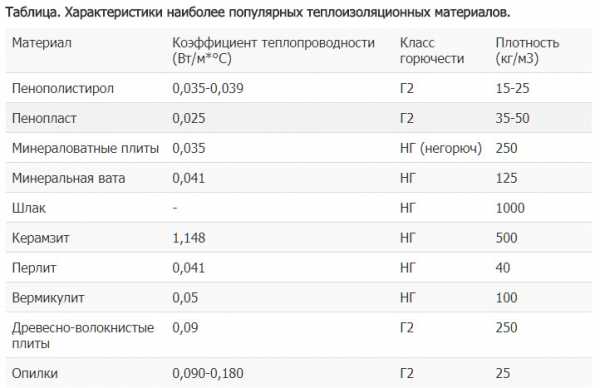Screen dimensions: 600x388
Task: Select the 'Вермикулит' material cell
Action: click(48, 298)
